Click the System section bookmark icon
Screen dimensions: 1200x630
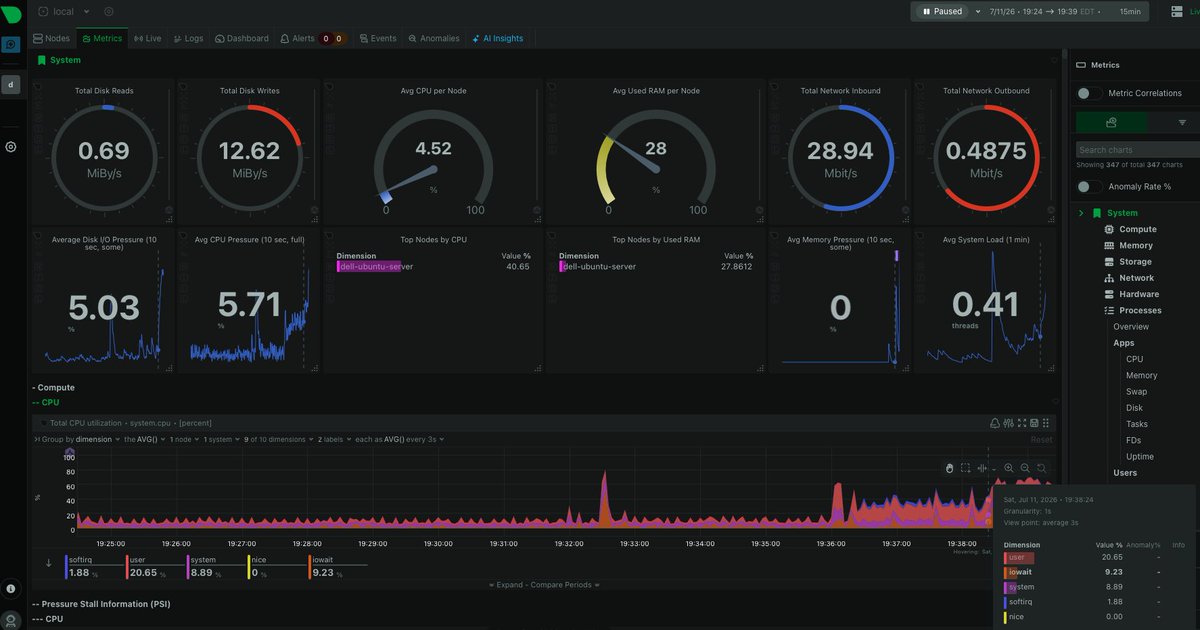41,60
